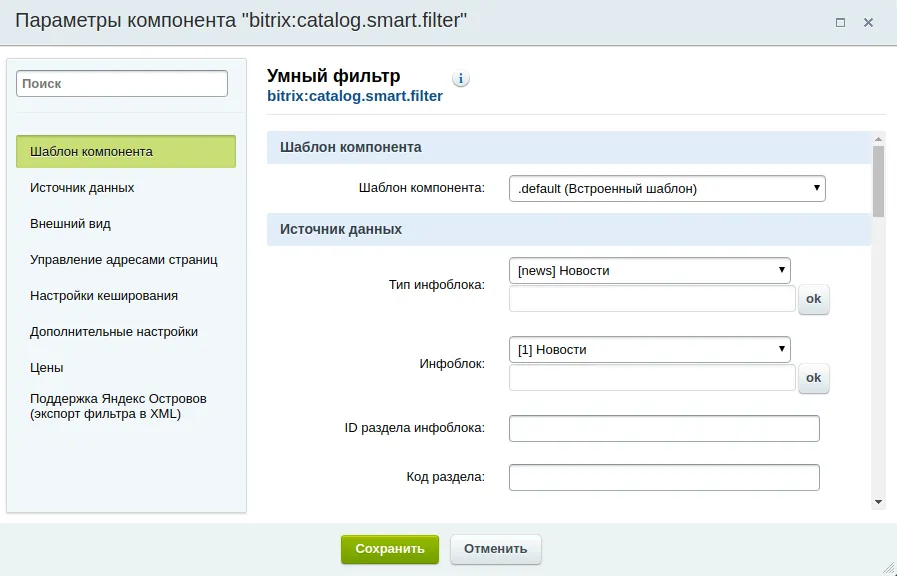This screenshot has height=576, width=897.
Task: Click scrollbar down arrow in parameters list
Action: point(878,501)
